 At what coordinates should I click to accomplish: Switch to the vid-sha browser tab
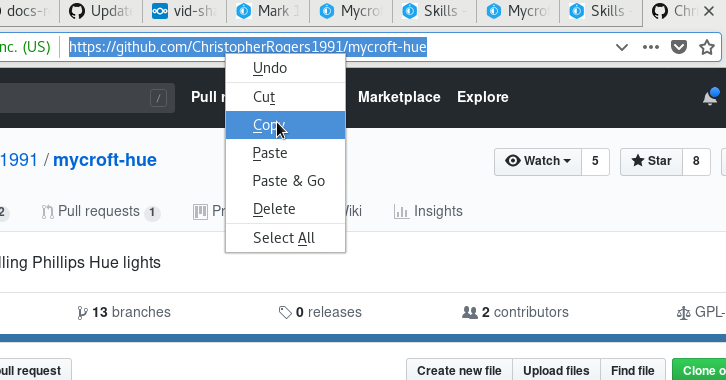point(184,11)
